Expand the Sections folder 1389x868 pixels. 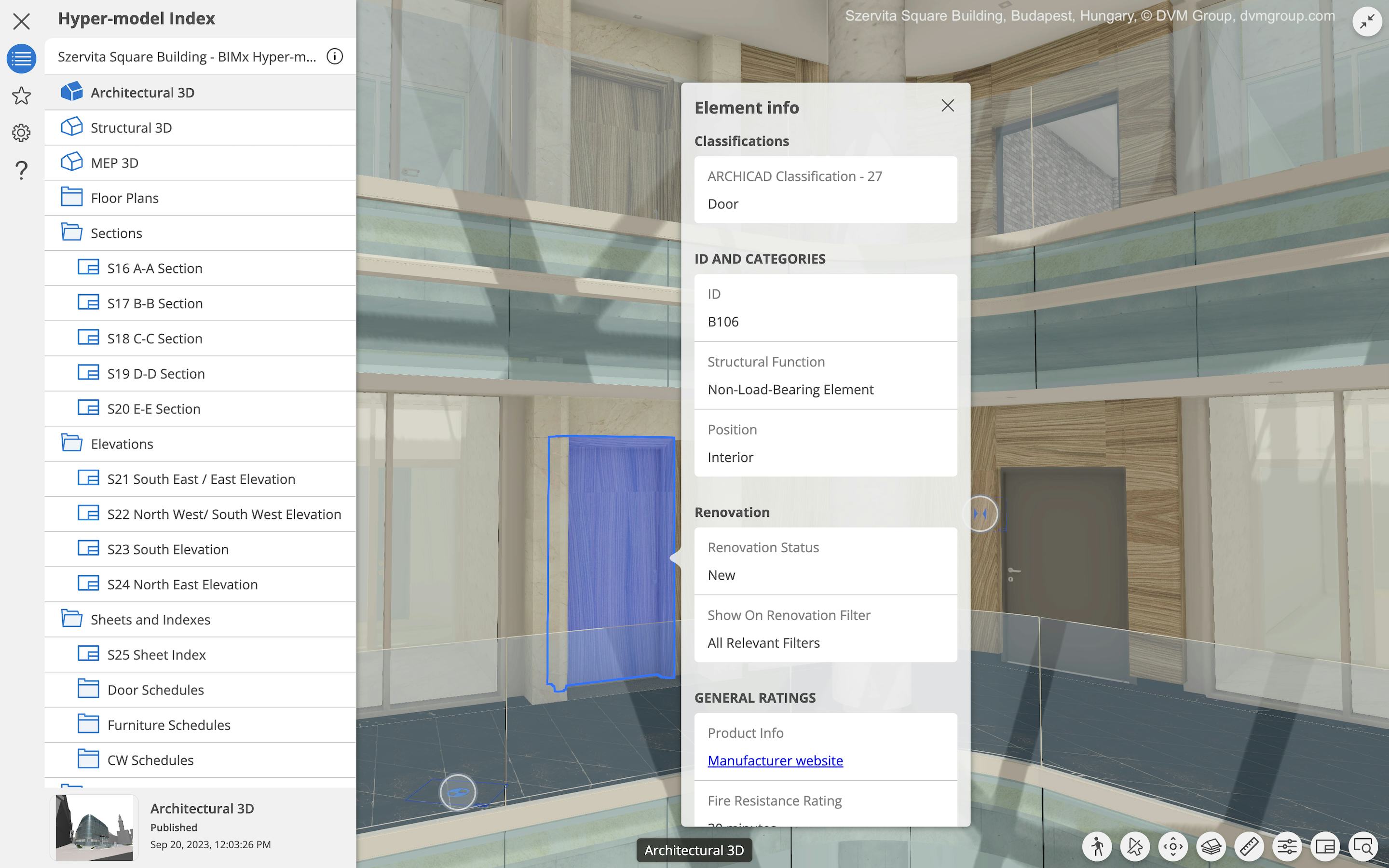117,233
